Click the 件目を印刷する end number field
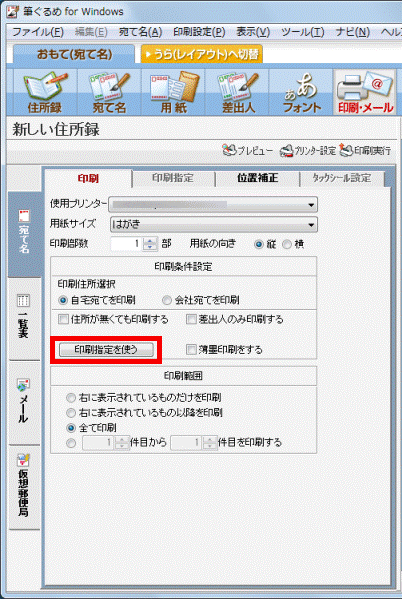 [186, 443]
